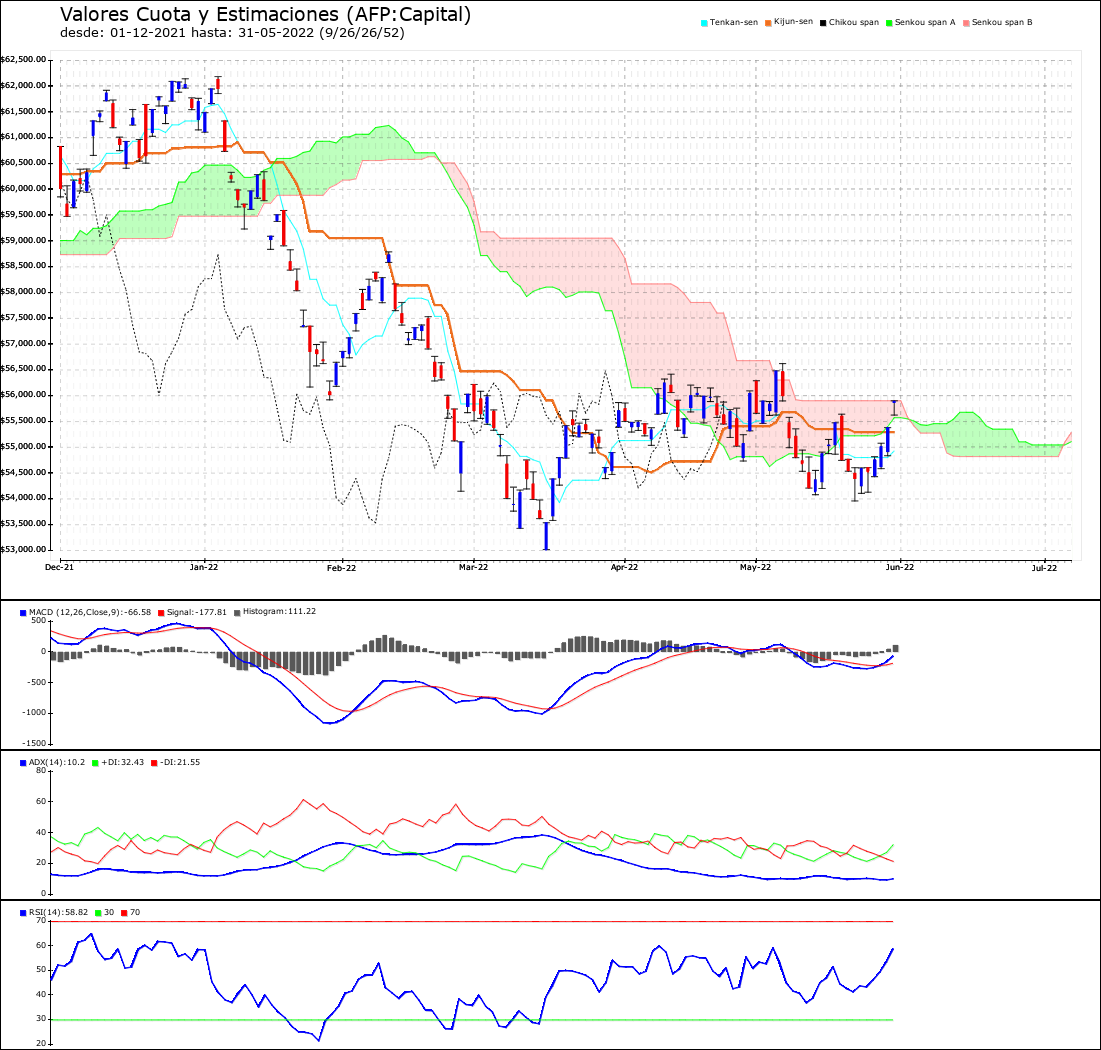Viewport: 1101px width, 1050px height.
Task: Click the black Chikou span legend swatch
Action: 823,23
